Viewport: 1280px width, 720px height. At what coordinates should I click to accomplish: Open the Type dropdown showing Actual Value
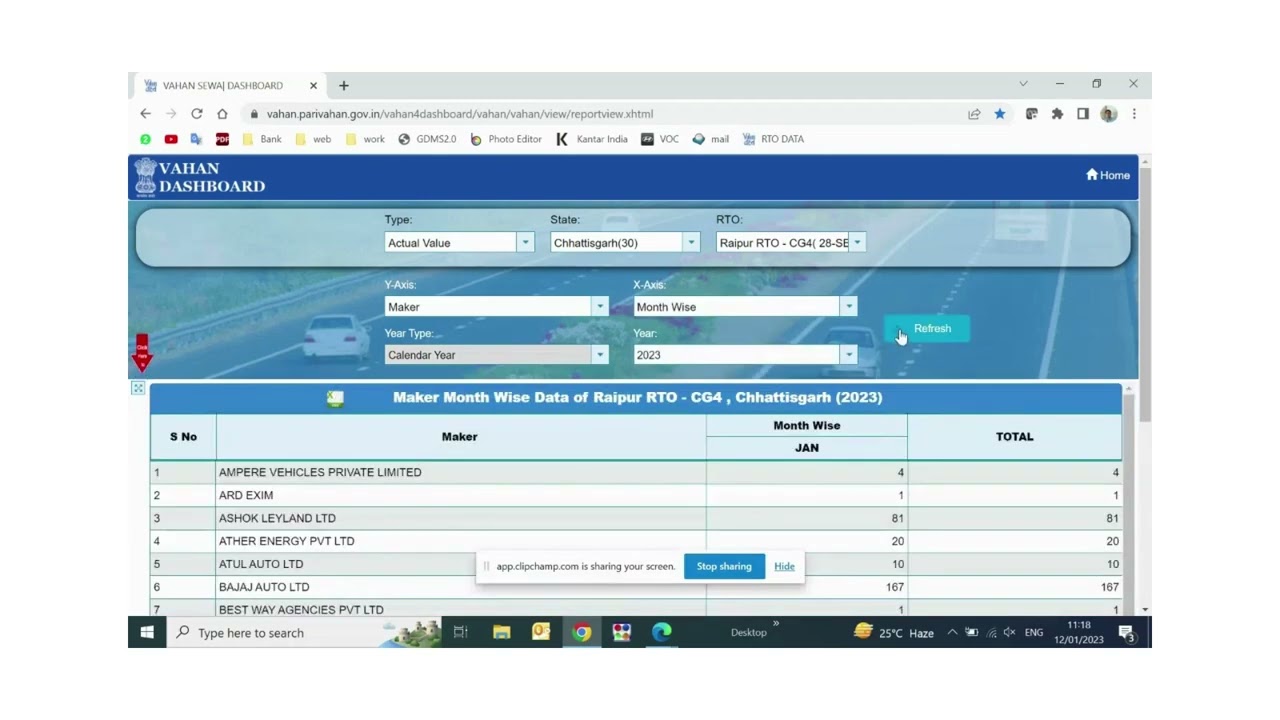coord(460,243)
